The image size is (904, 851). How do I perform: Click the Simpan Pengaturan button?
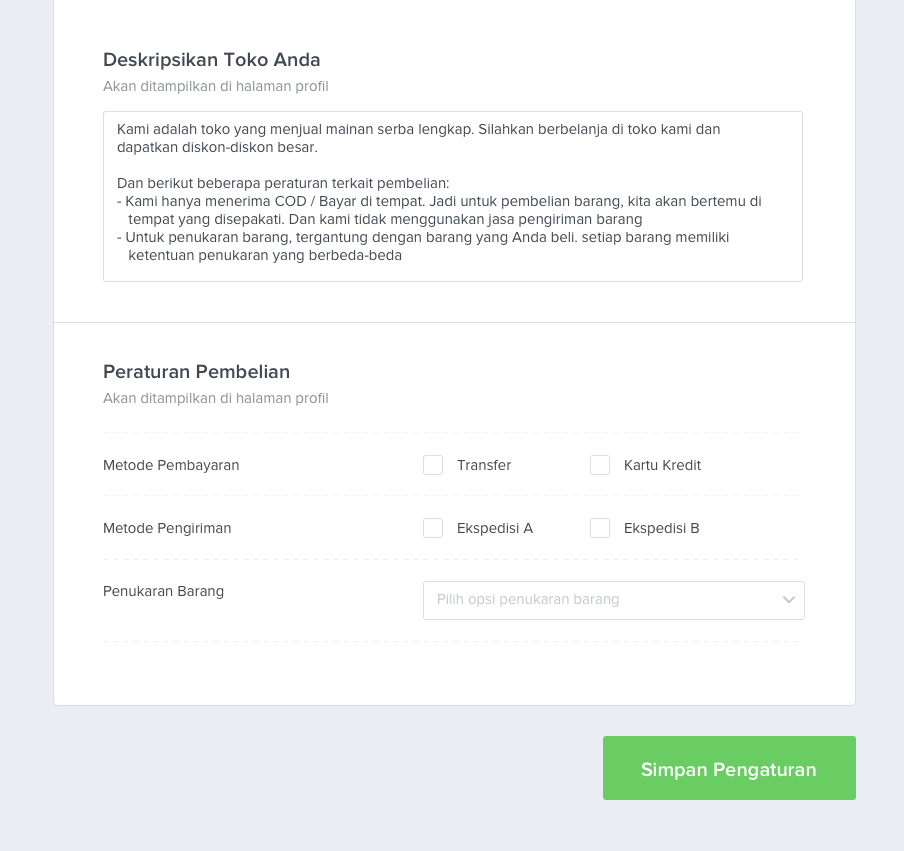[729, 768]
